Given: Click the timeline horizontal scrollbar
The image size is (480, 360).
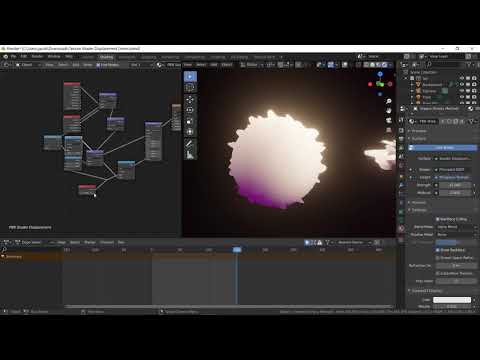Looking at the screenshot, I should tap(229, 306).
